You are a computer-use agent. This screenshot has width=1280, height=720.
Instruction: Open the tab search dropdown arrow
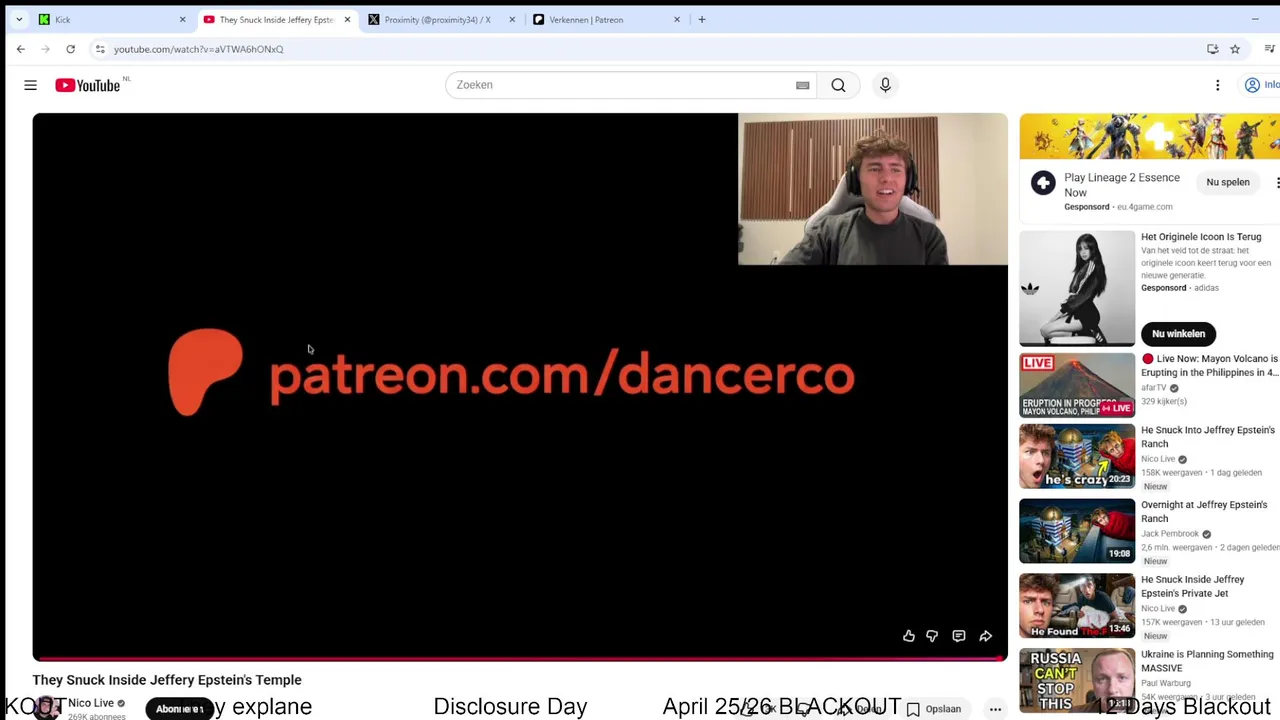point(19,19)
